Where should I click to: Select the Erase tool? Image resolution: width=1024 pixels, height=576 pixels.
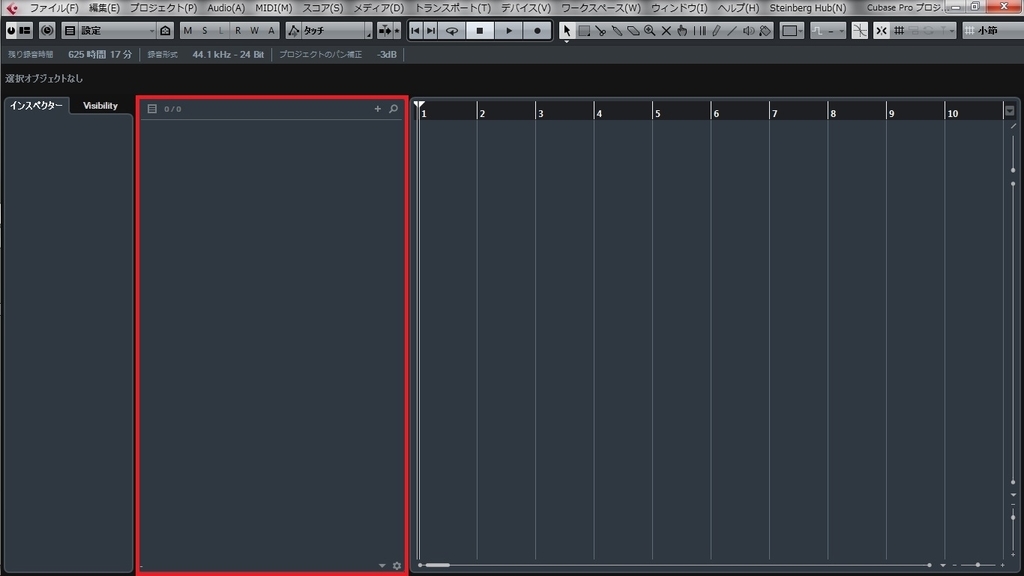pos(633,31)
